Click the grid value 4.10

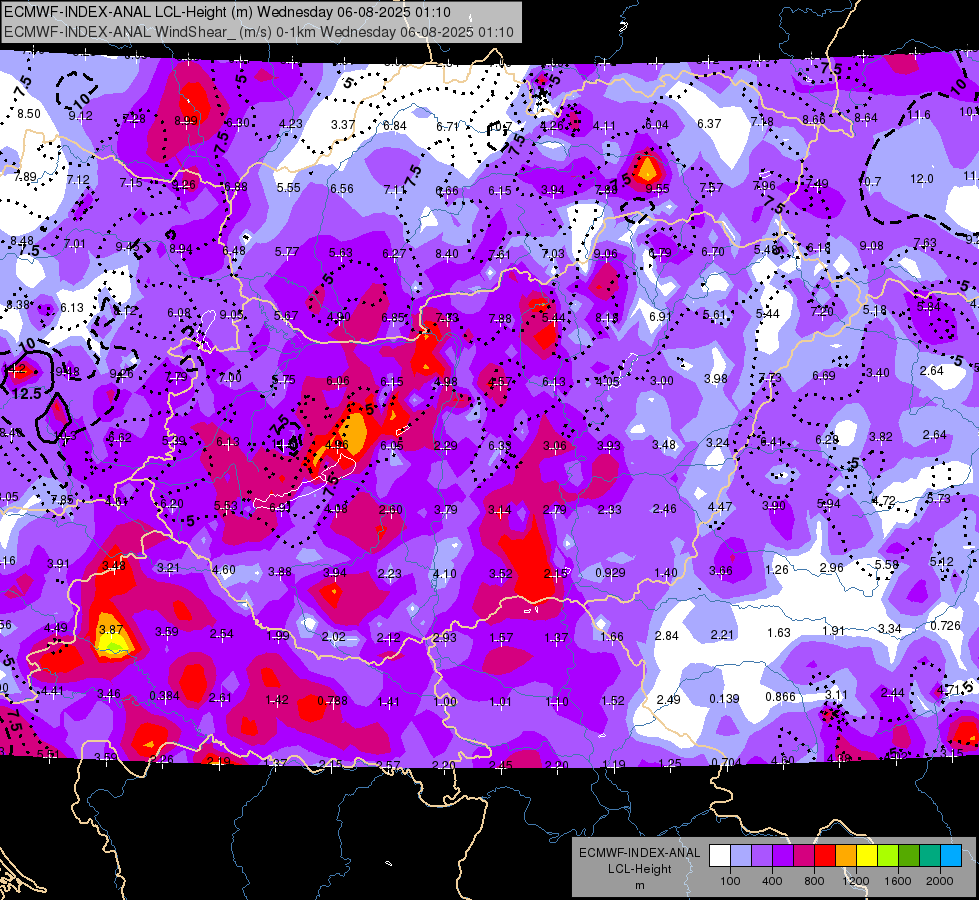(x=445, y=573)
